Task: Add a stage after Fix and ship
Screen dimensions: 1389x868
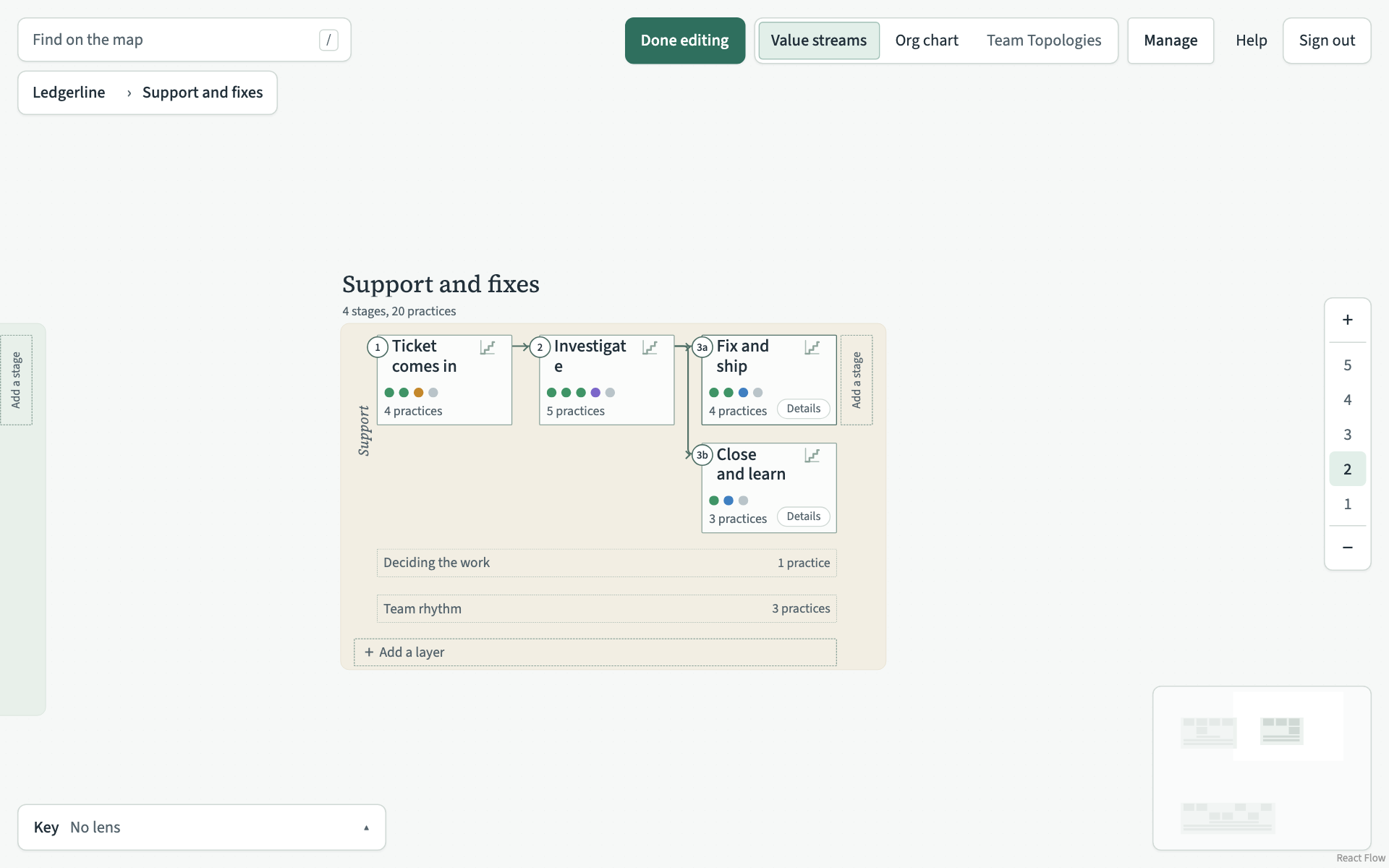Action: [x=857, y=380]
